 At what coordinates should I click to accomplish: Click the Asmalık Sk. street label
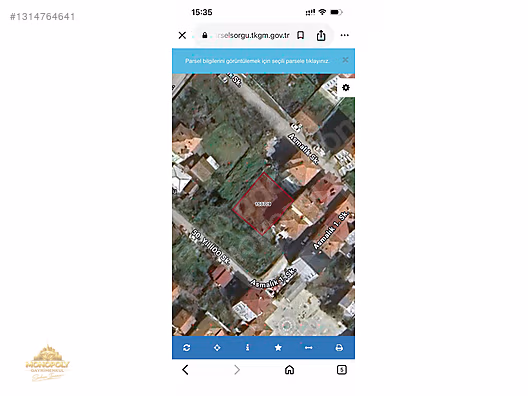click(303, 148)
